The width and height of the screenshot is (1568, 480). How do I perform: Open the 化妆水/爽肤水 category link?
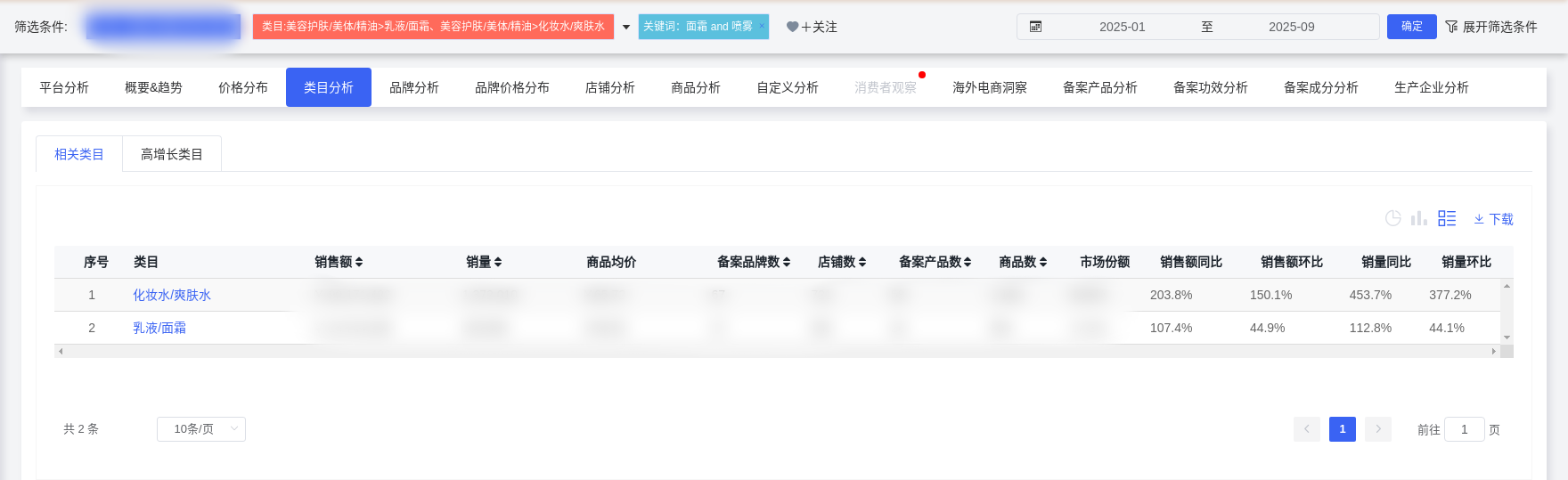(172, 295)
